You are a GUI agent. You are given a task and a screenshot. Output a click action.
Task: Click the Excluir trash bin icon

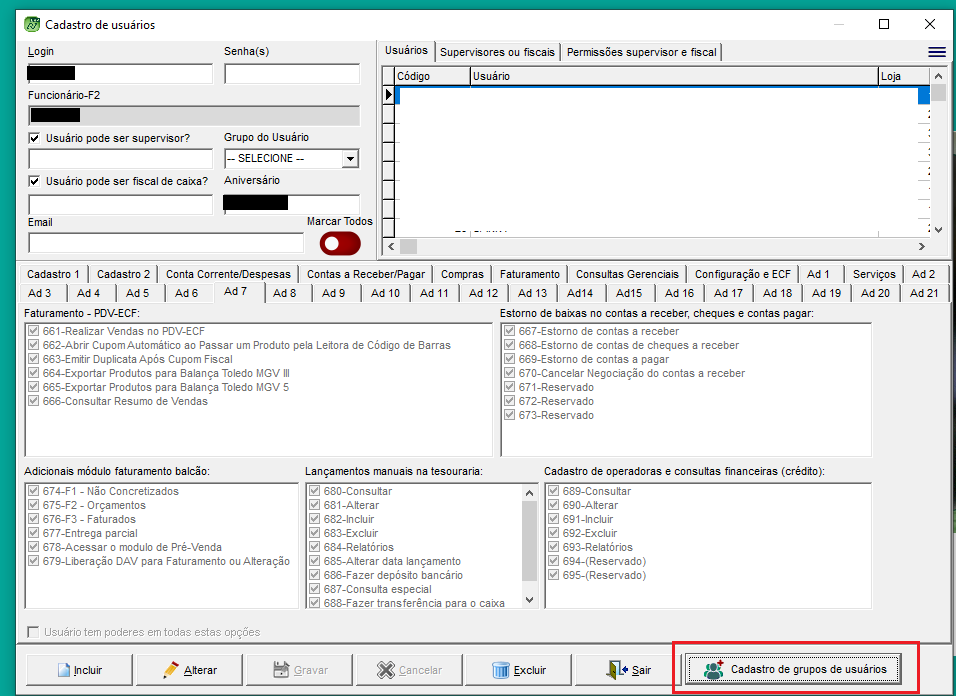pyautogui.click(x=501, y=670)
